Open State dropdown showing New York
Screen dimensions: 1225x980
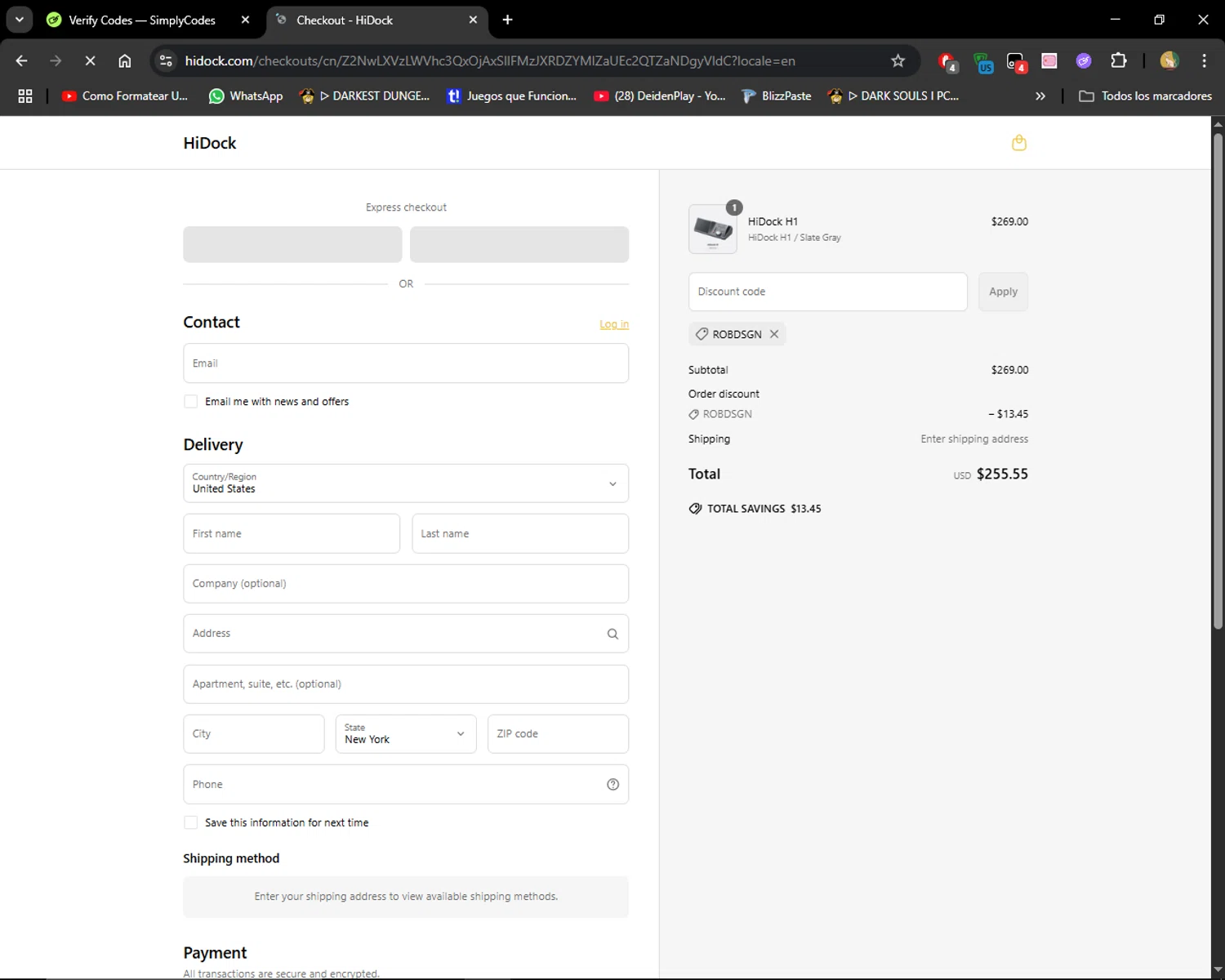click(406, 734)
